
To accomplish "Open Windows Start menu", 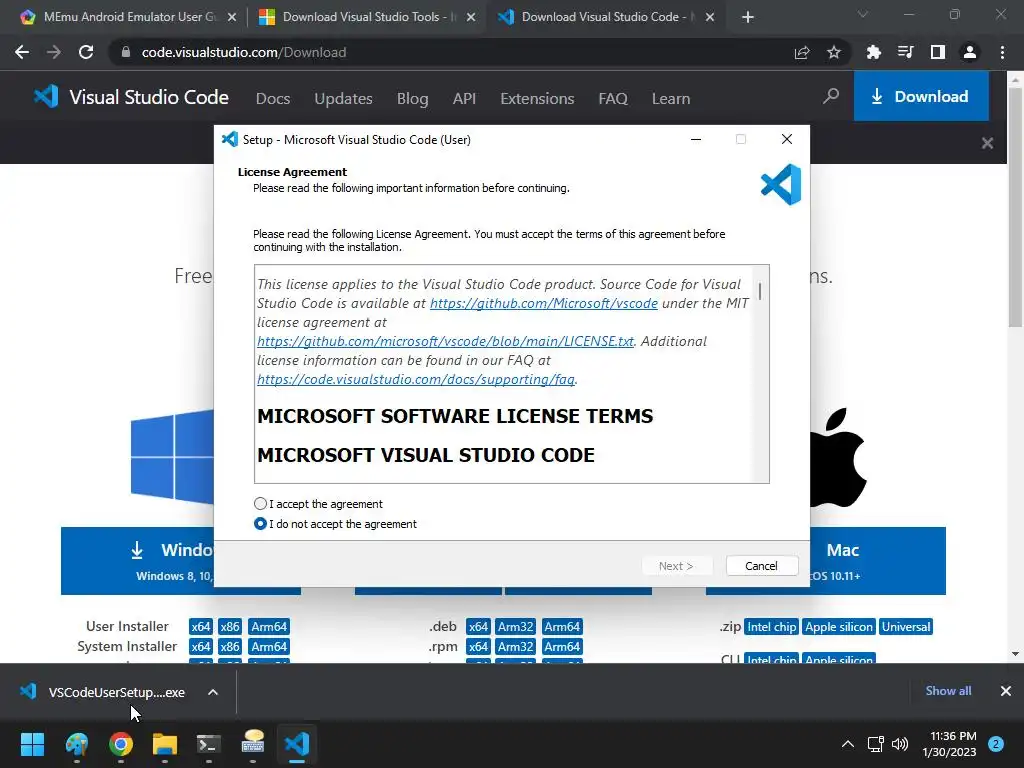I will tap(32, 744).
